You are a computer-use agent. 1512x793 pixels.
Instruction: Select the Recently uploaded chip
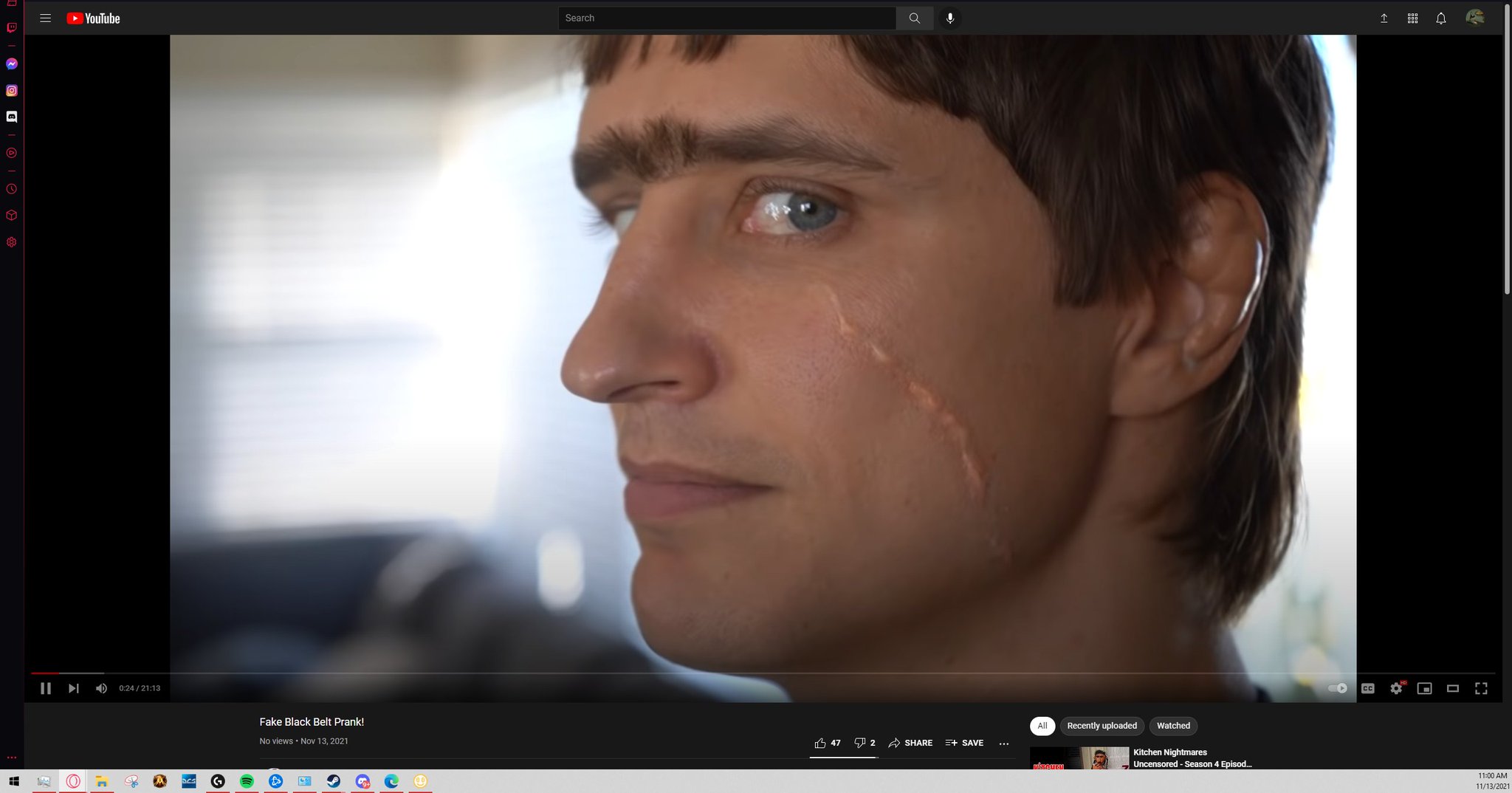tap(1102, 726)
